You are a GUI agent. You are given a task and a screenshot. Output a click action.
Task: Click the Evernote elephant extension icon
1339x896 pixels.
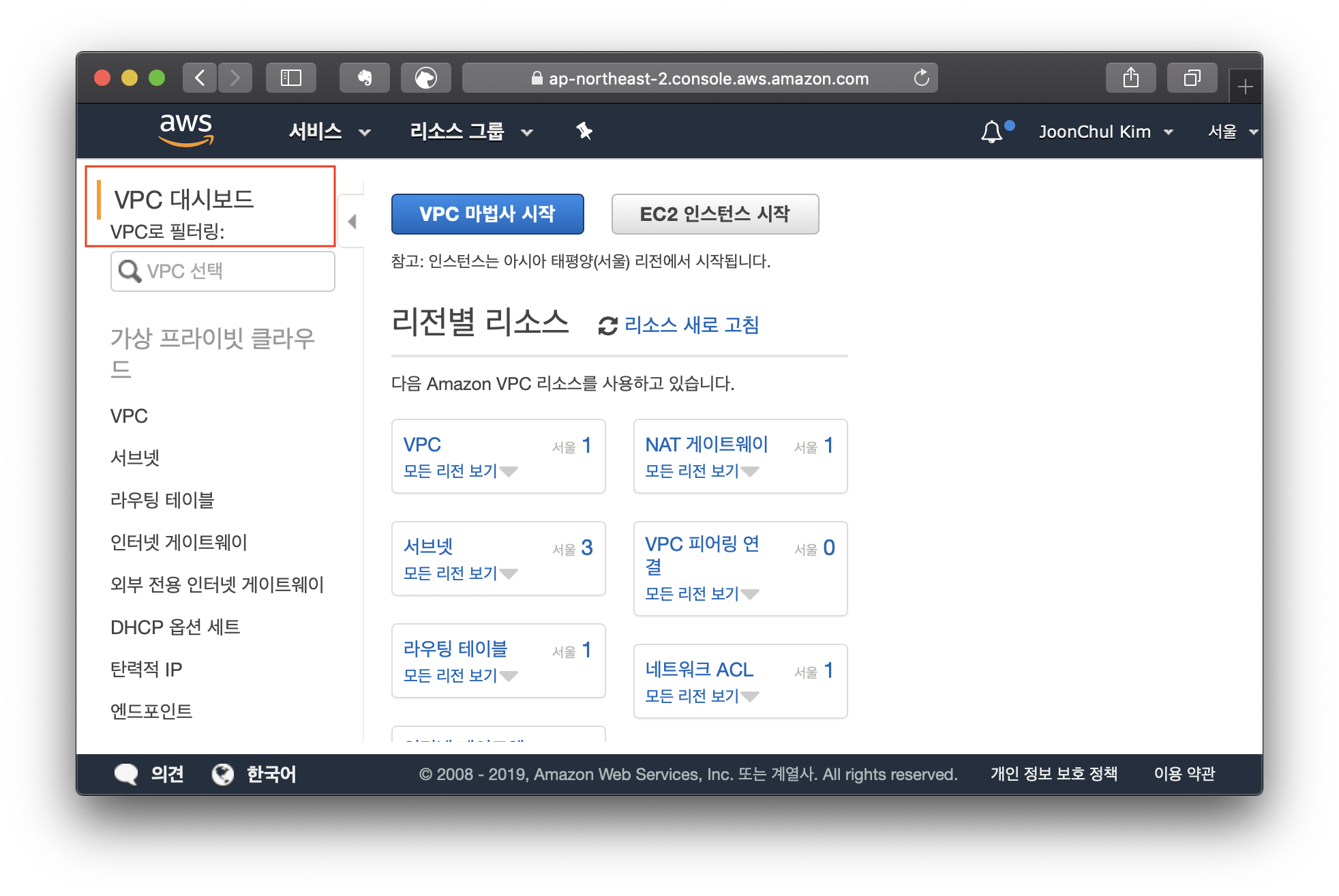point(365,78)
